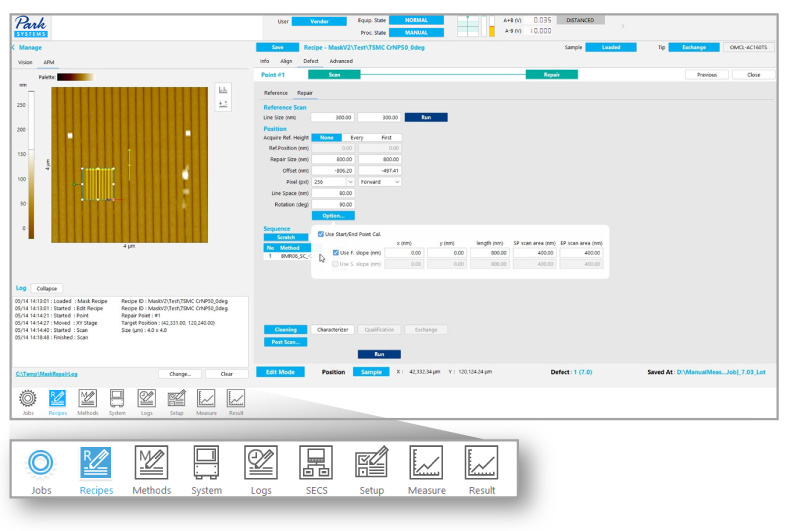Image resolution: width=788 pixels, height=531 pixels.
Task: Click the Post Scan... button
Action: [286, 341]
